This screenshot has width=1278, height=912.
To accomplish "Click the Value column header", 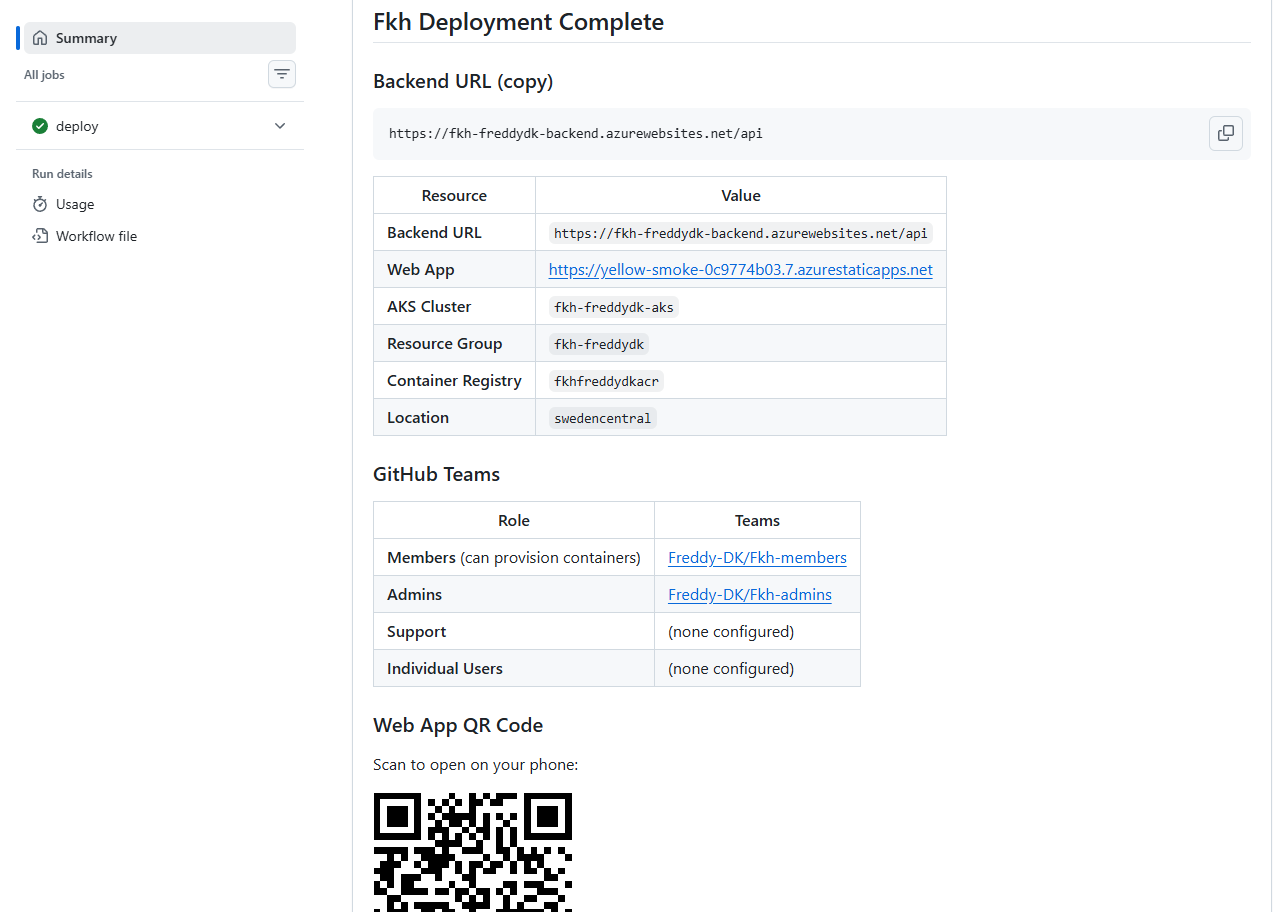I will click(x=741, y=196).
